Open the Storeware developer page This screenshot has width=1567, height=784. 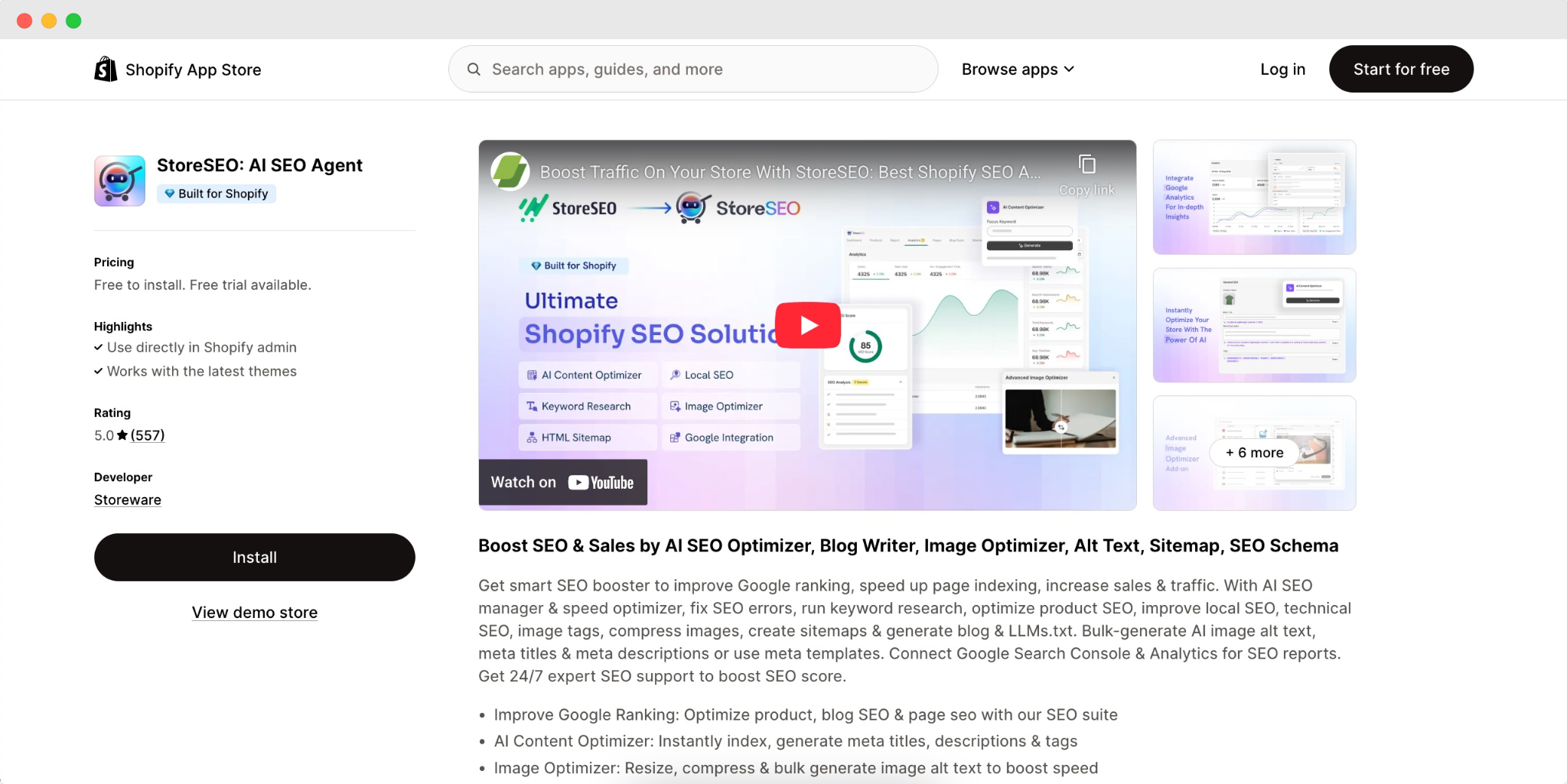pos(127,499)
